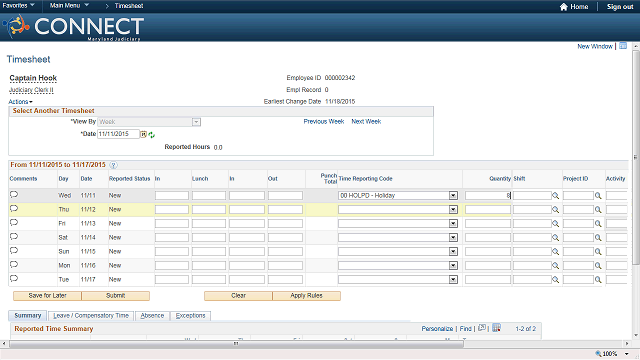The height and width of the screenshot is (360, 640).
Task: Click the Project ID lookup magnifier for Thursday
Action: [x=598, y=209]
